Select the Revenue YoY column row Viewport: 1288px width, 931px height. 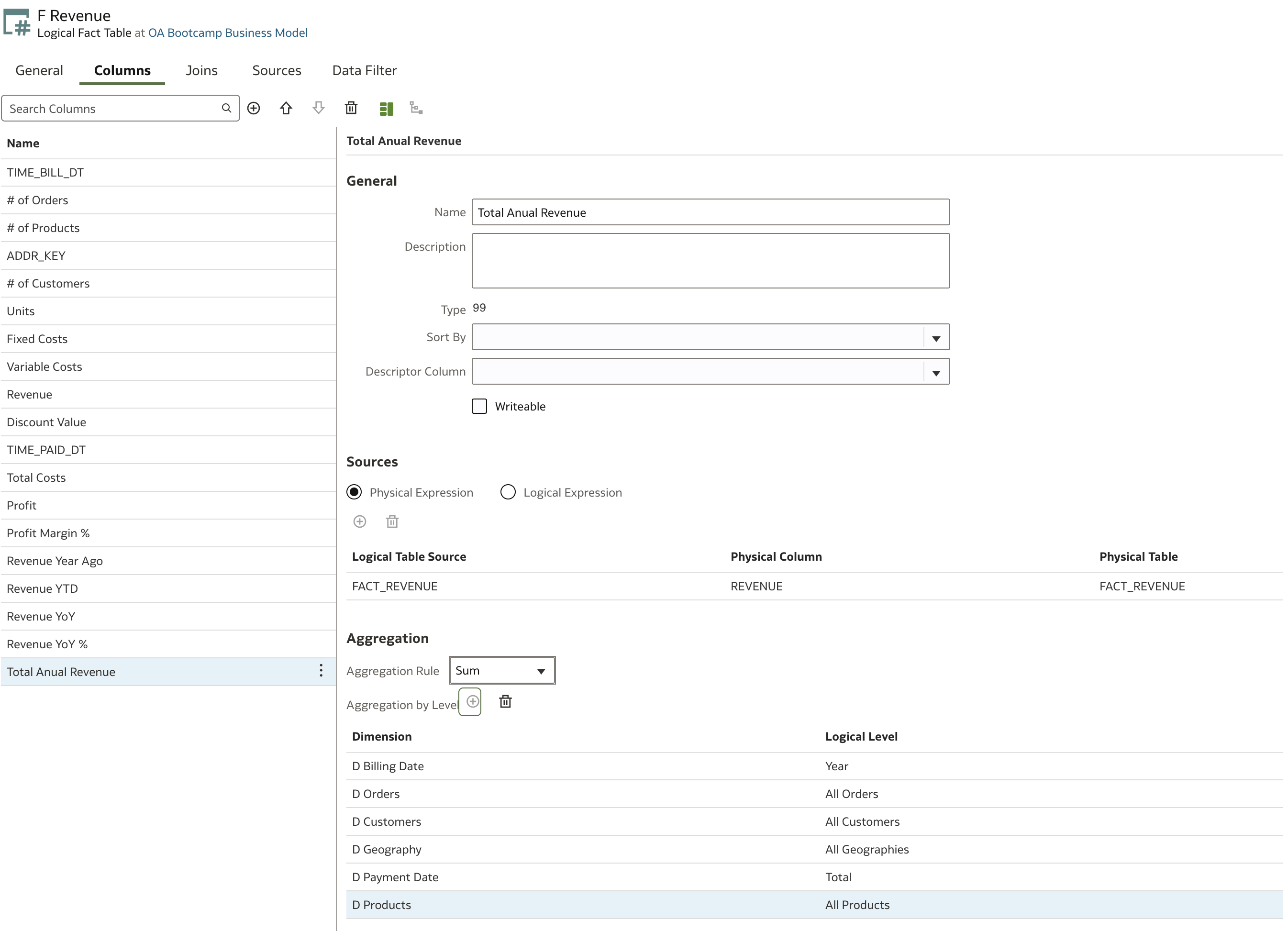[x=168, y=617]
